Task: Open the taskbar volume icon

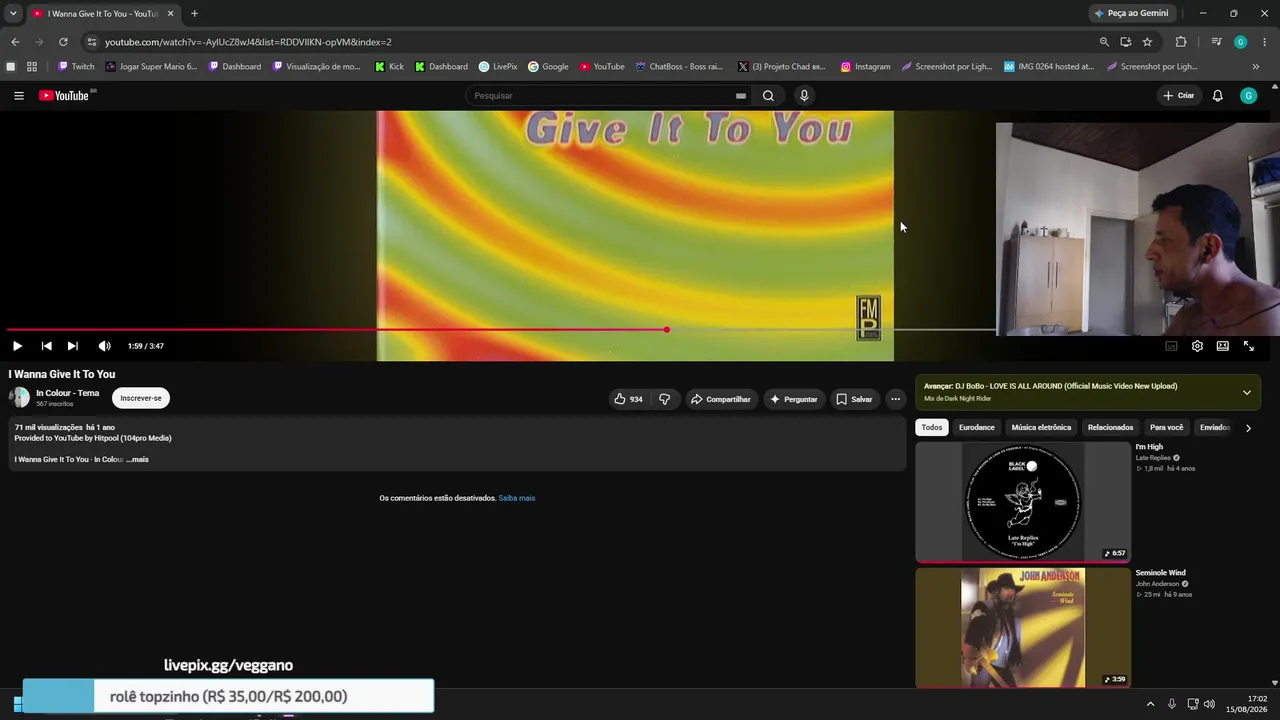Action: [1209, 704]
